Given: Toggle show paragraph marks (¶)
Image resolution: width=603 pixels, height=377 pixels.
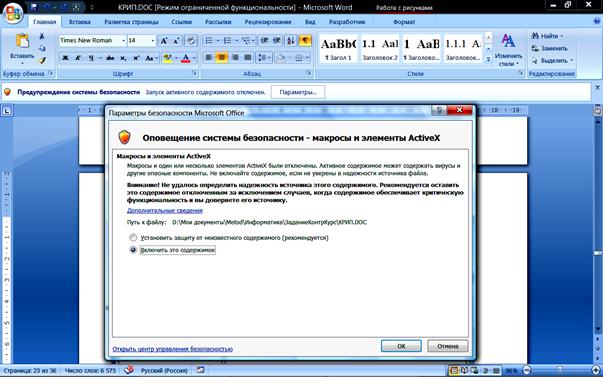Looking at the screenshot, I should (x=305, y=40).
